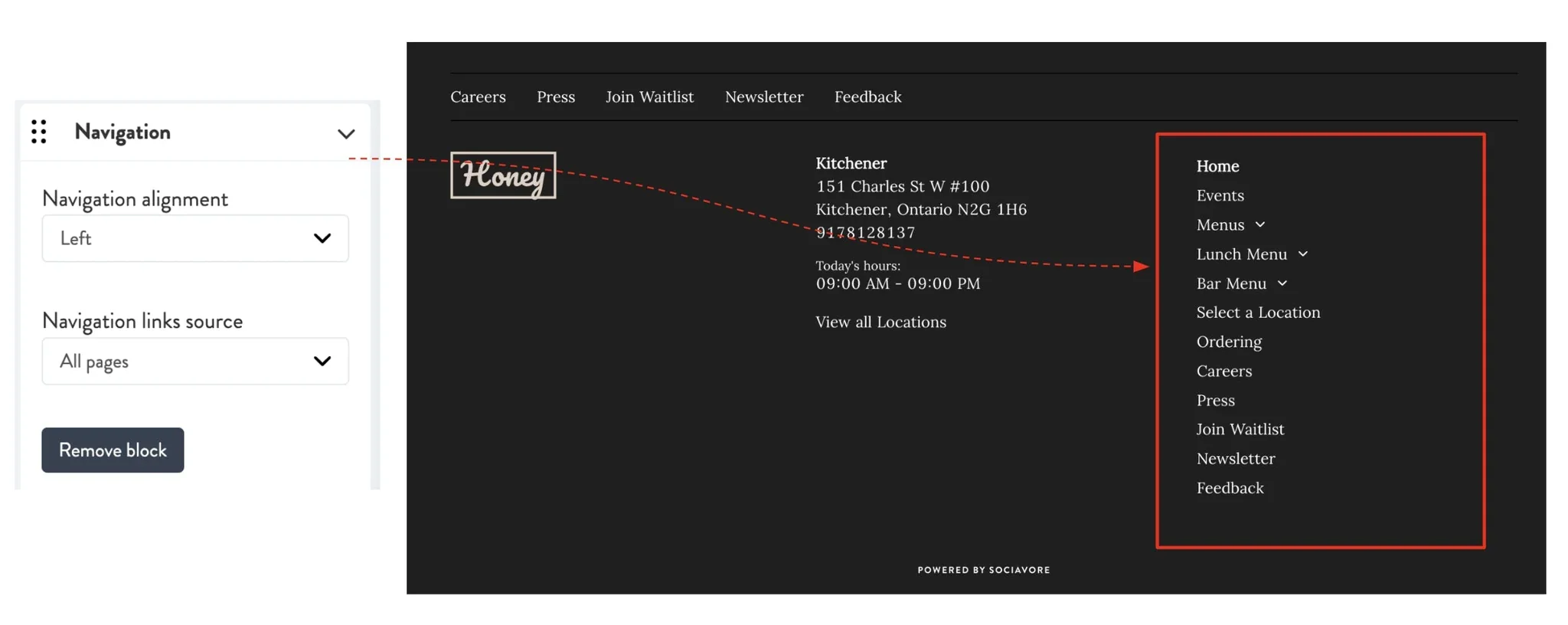Open the Events navigation link

tap(1220, 195)
